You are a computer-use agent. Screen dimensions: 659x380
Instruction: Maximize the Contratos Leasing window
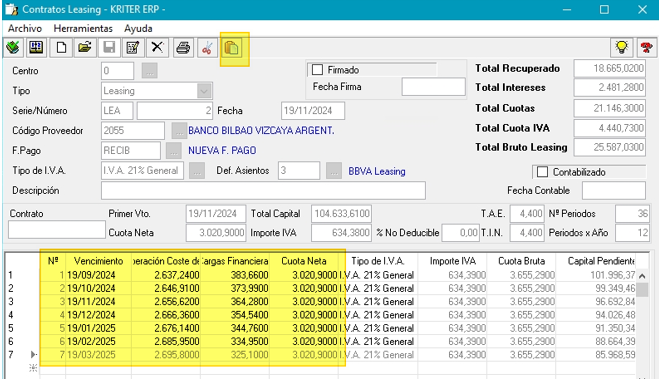coord(604,9)
